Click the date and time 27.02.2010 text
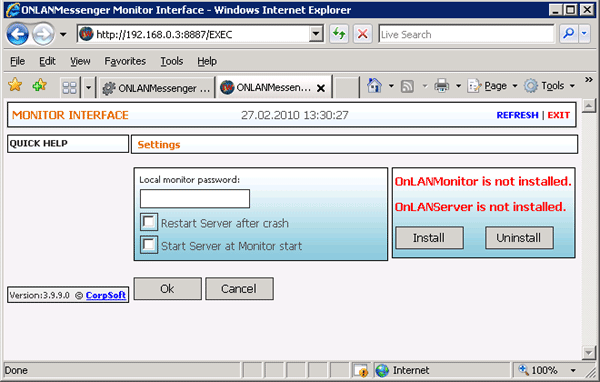 tap(295, 115)
